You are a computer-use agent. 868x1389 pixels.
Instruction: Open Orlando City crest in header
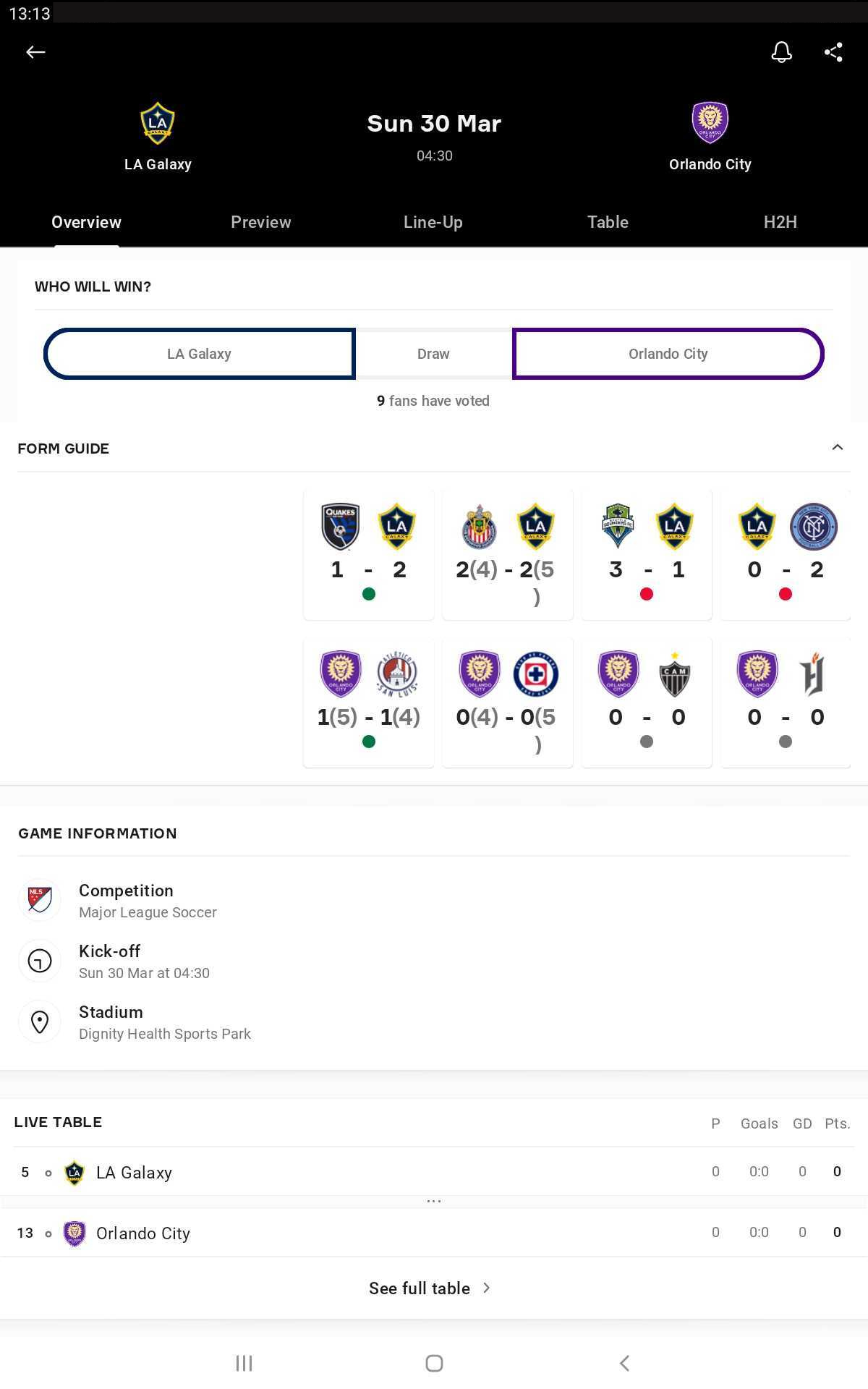710,123
